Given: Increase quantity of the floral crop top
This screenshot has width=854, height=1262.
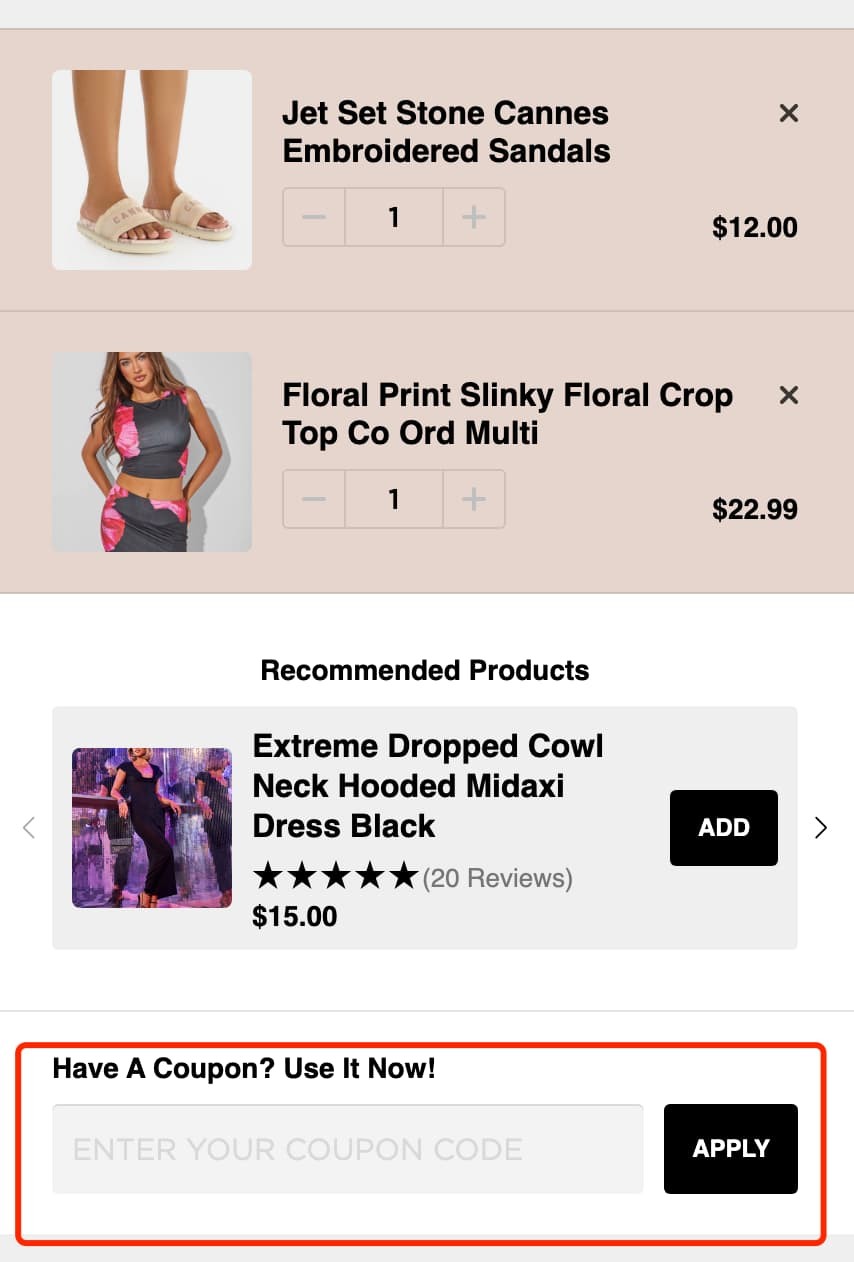Looking at the screenshot, I should [x=473, y=499].
